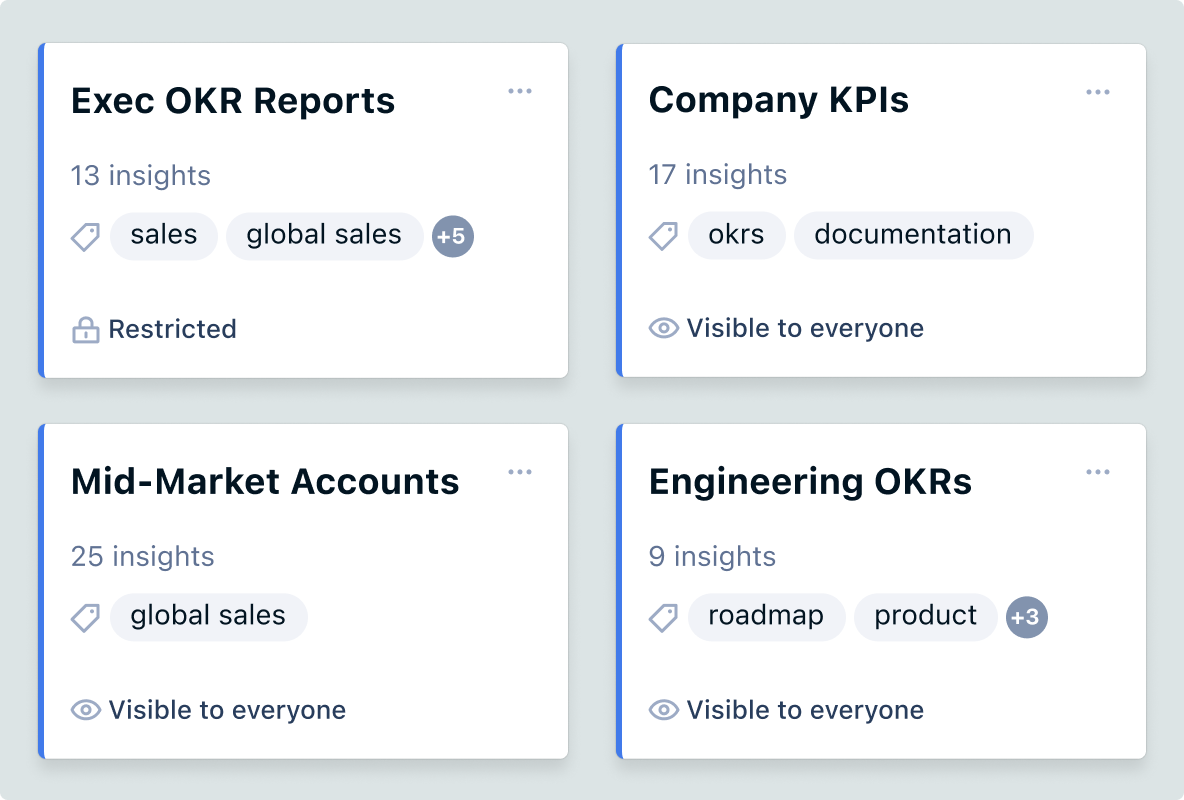Open the Exec OKR Reports more-options menu
Image resolution: width=1184 pixels, height=800 pixels.
pyautogui.click(x=519, y=92)
